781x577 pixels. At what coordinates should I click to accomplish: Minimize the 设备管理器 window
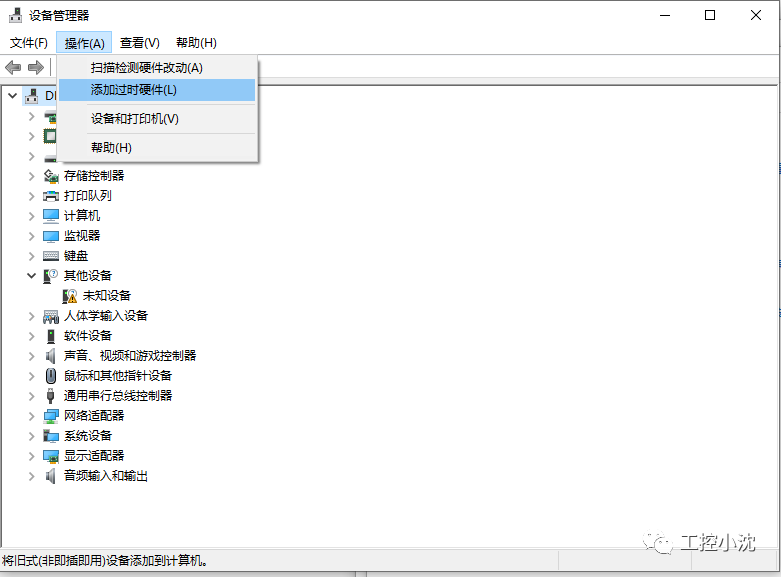[664, 15]
